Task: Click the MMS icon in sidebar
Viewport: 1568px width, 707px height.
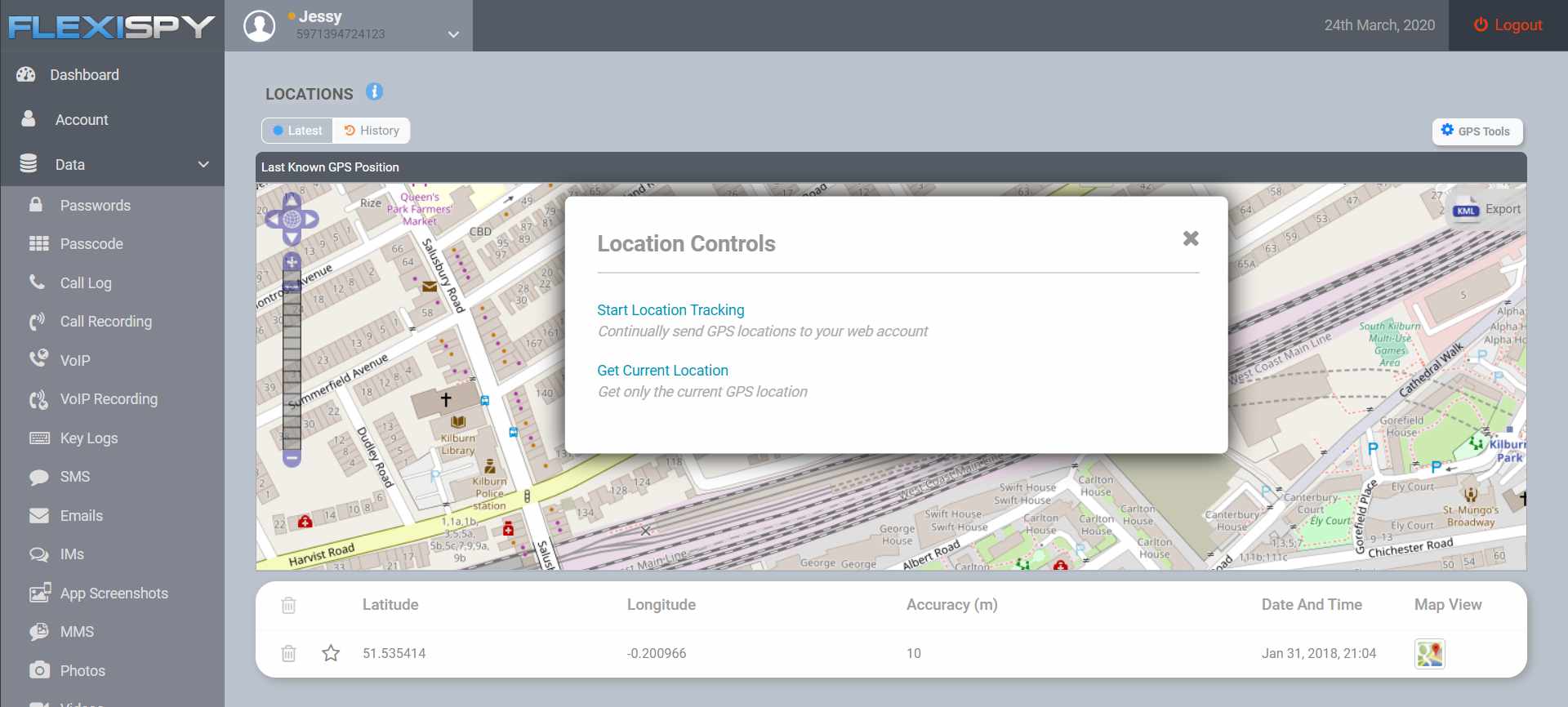Action: (38, 632)
